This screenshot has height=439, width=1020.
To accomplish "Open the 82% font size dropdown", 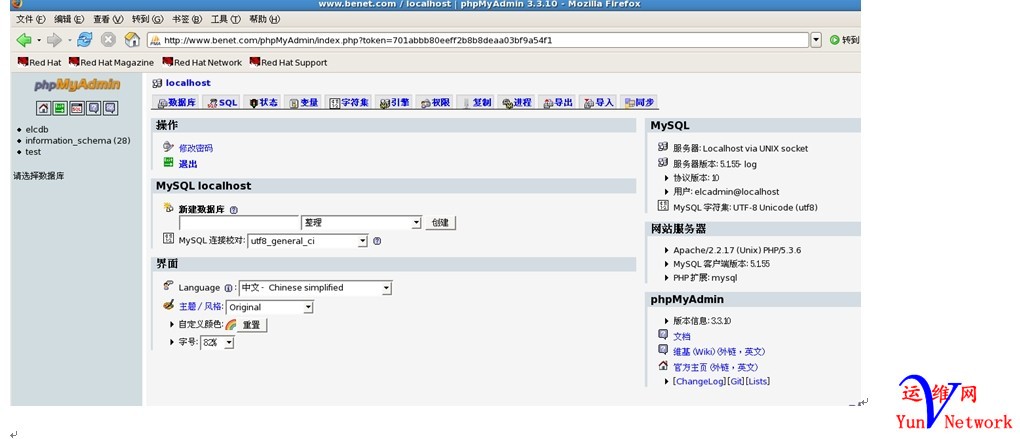I will click(x=217, y=342).
